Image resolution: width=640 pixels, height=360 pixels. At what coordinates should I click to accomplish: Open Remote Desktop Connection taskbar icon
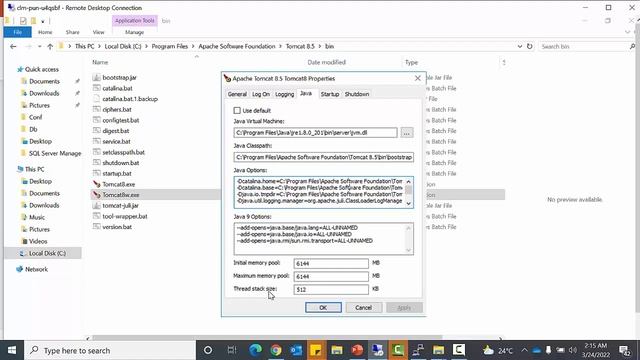378,350
